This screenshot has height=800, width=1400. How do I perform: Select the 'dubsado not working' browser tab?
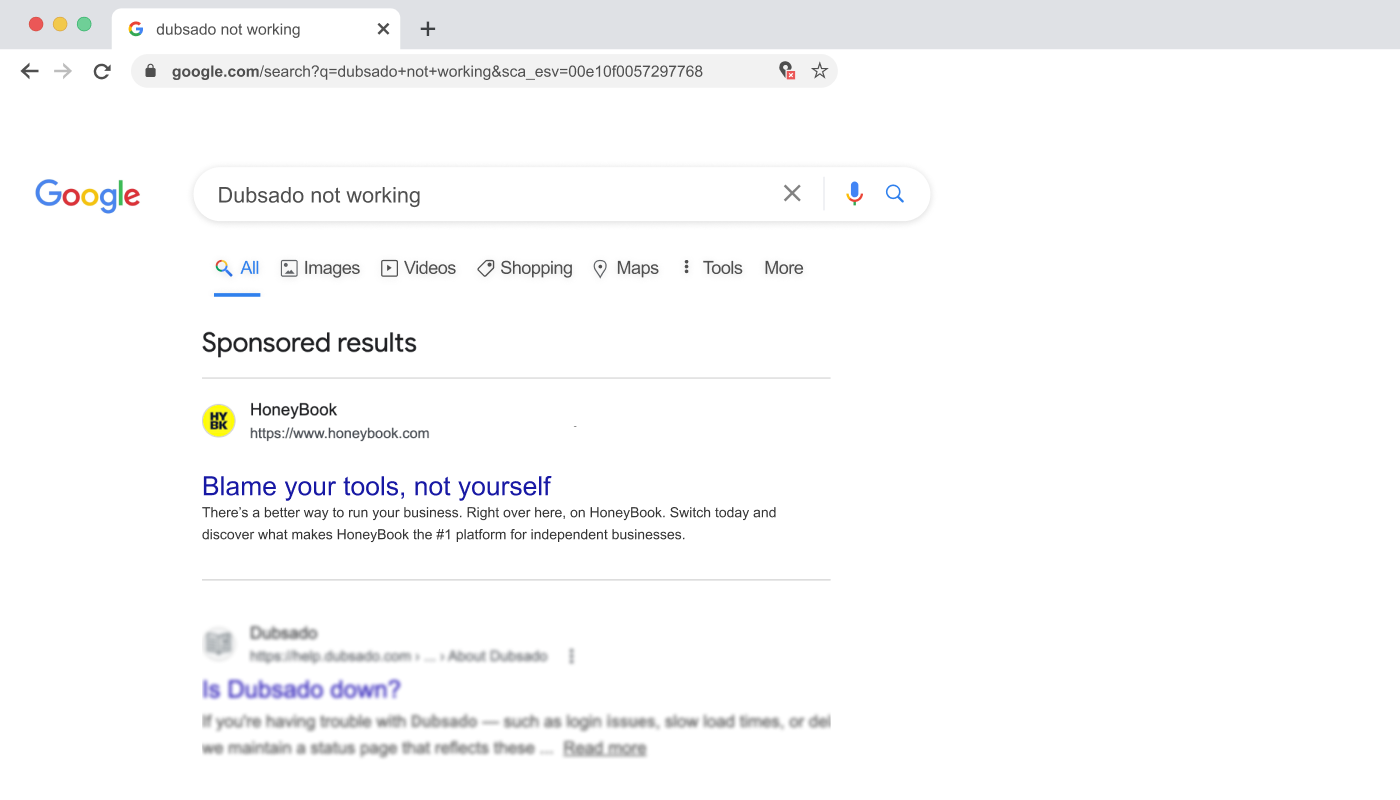(256, 29)
